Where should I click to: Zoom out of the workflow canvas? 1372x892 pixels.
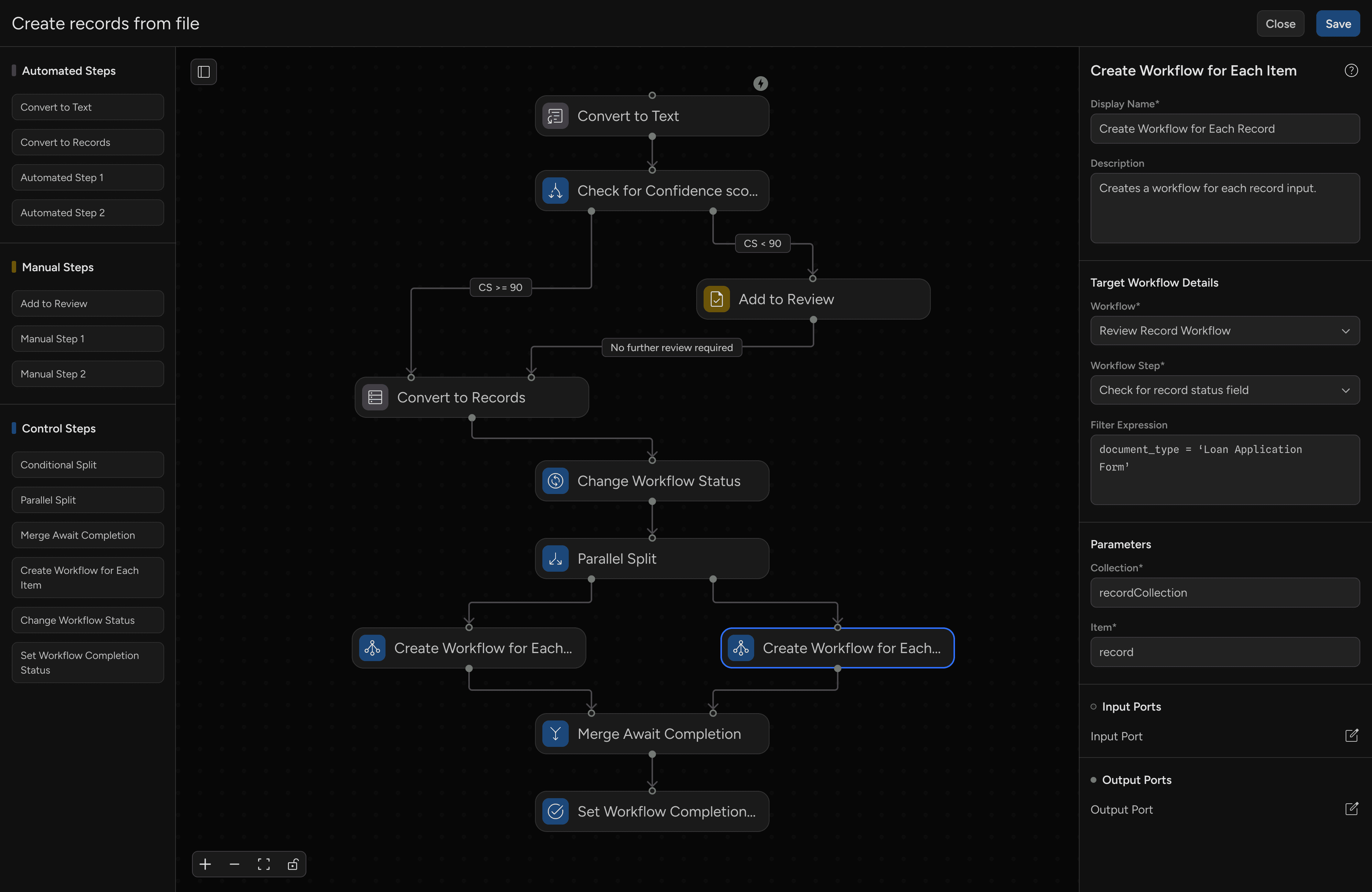tap(234, 864)
